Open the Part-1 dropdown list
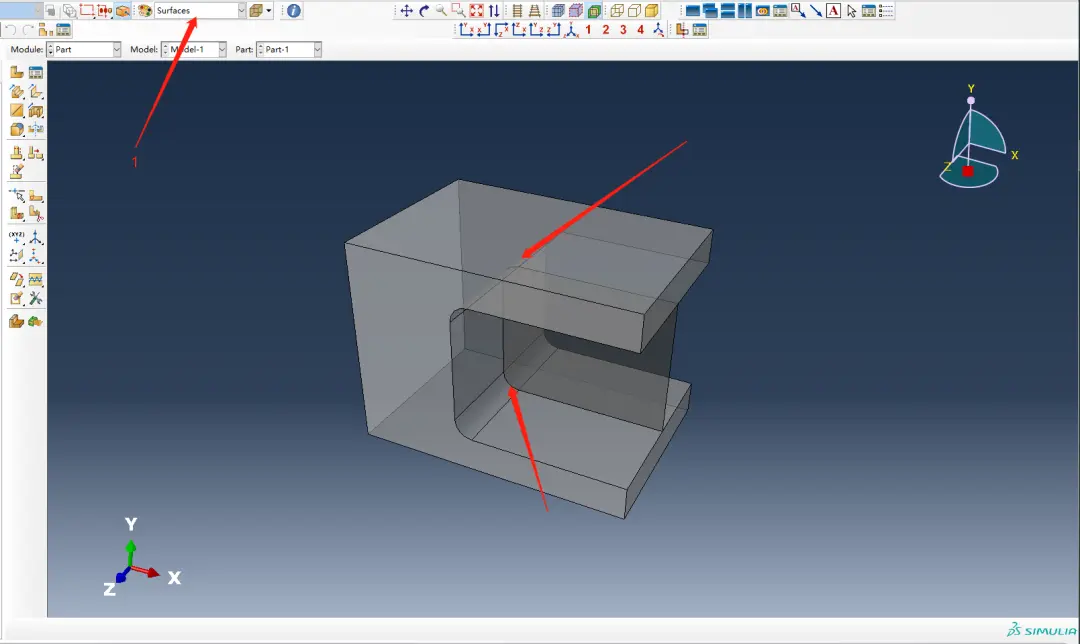Screen dimensions: 1080x644 [x=289, y=50]
